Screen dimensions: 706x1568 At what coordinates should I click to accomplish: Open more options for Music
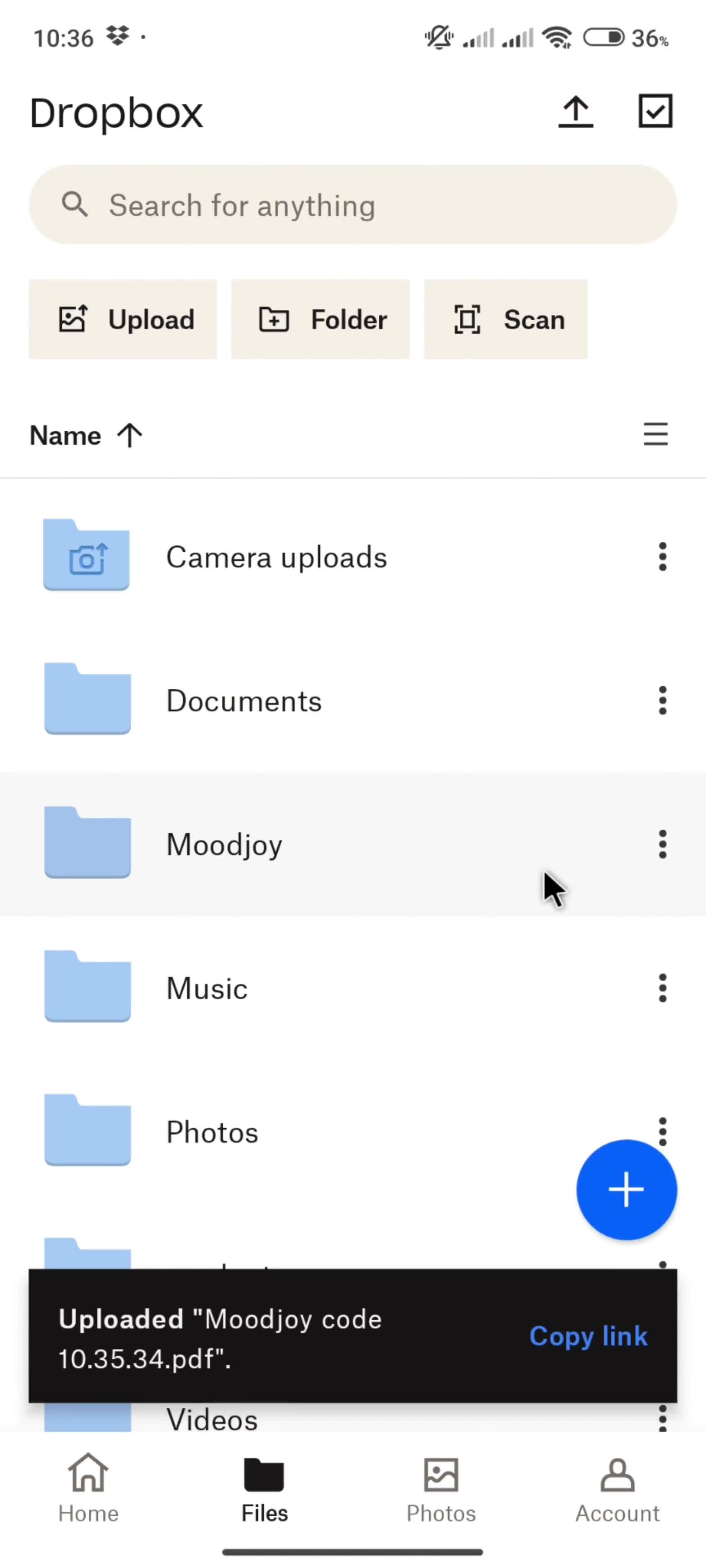(662, 988)
